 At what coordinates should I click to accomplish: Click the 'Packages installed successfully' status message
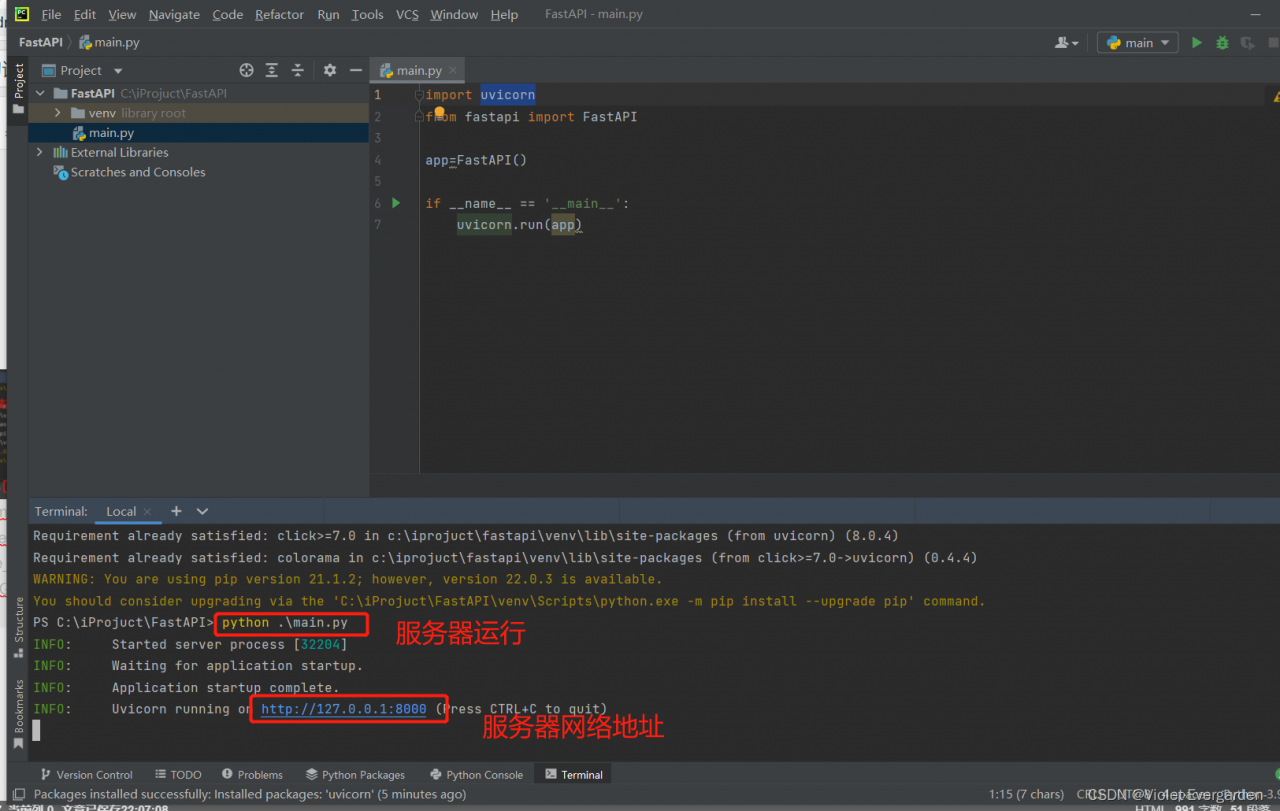tap(250, 794)
